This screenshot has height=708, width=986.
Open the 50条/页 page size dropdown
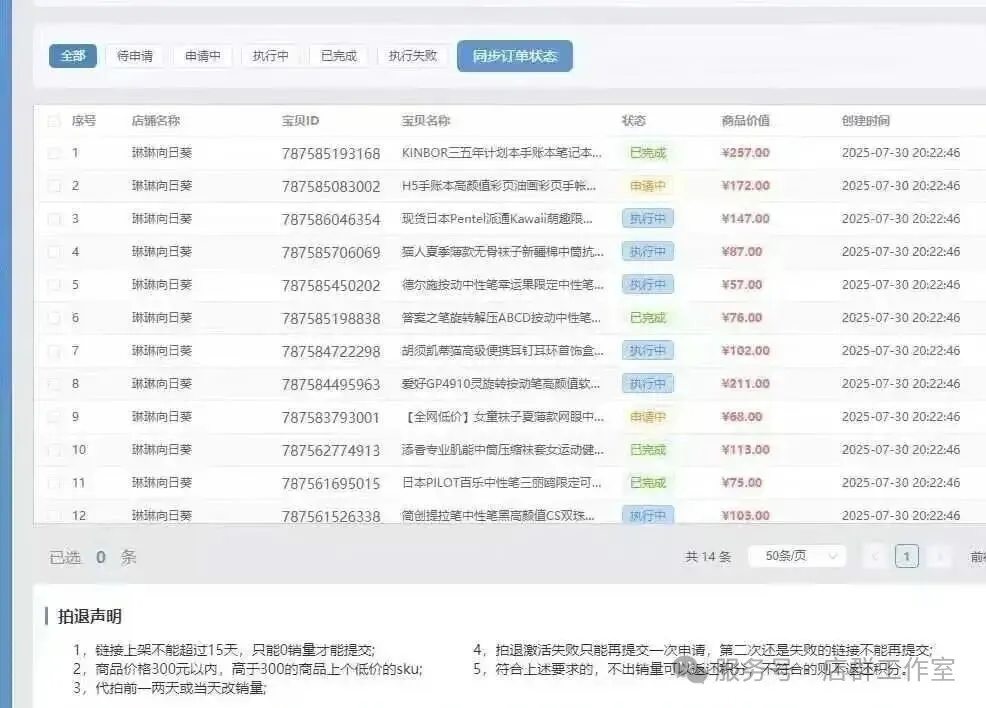pos(796,556)
